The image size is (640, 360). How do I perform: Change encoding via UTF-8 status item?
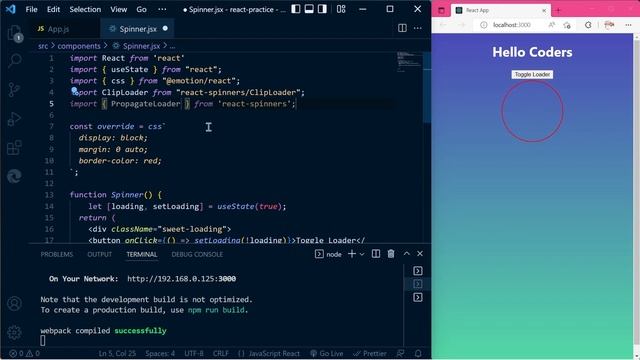point(194,353)
